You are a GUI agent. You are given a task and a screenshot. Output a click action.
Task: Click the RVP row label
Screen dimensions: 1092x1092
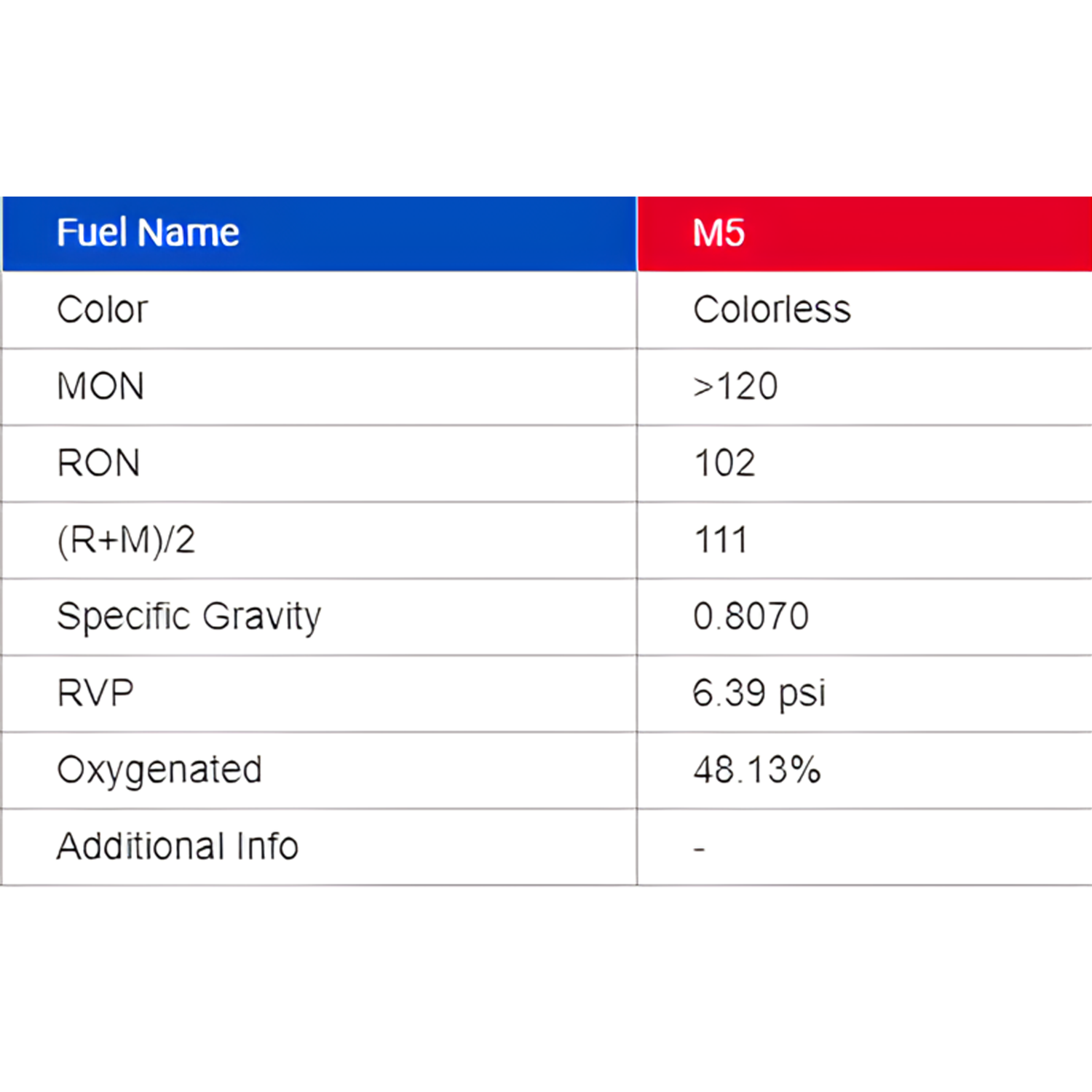pyautogui.click(x=95, y=694)
